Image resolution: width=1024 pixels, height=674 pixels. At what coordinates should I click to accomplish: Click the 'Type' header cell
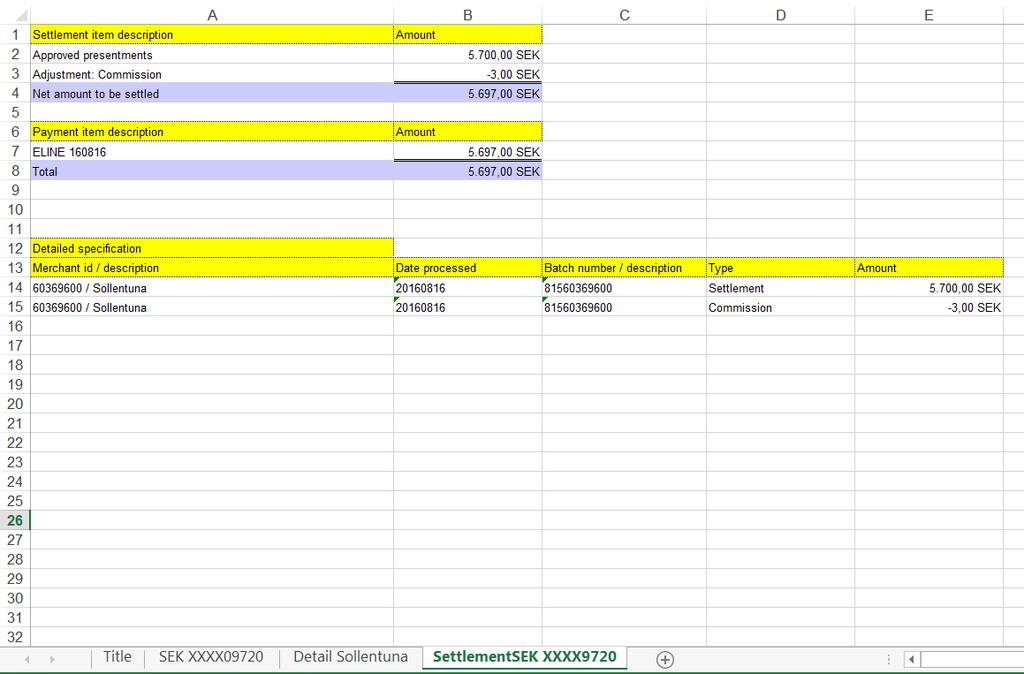(x=780, y=268)
